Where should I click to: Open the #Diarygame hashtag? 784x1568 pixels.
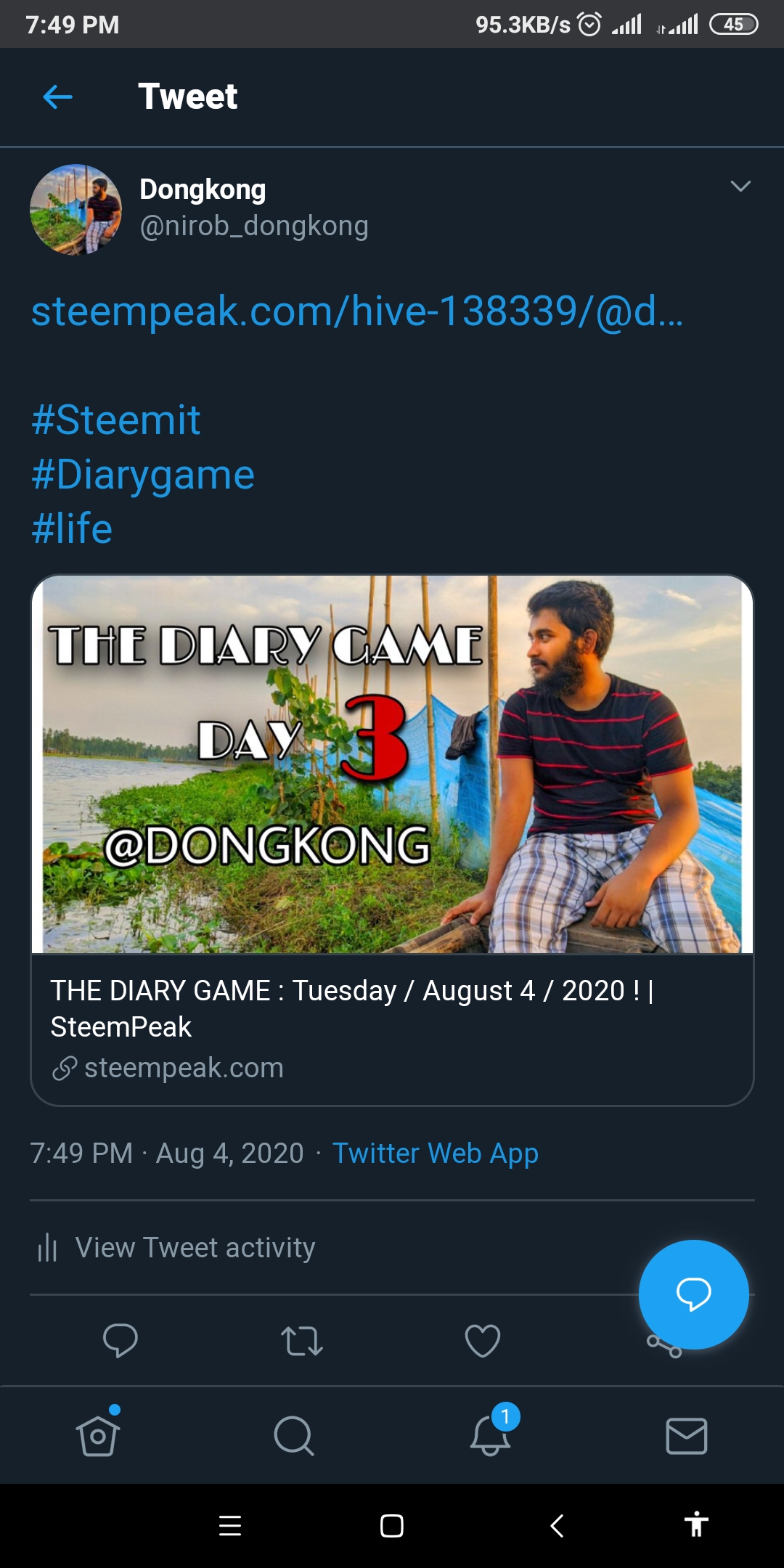(x=143, y=475)
